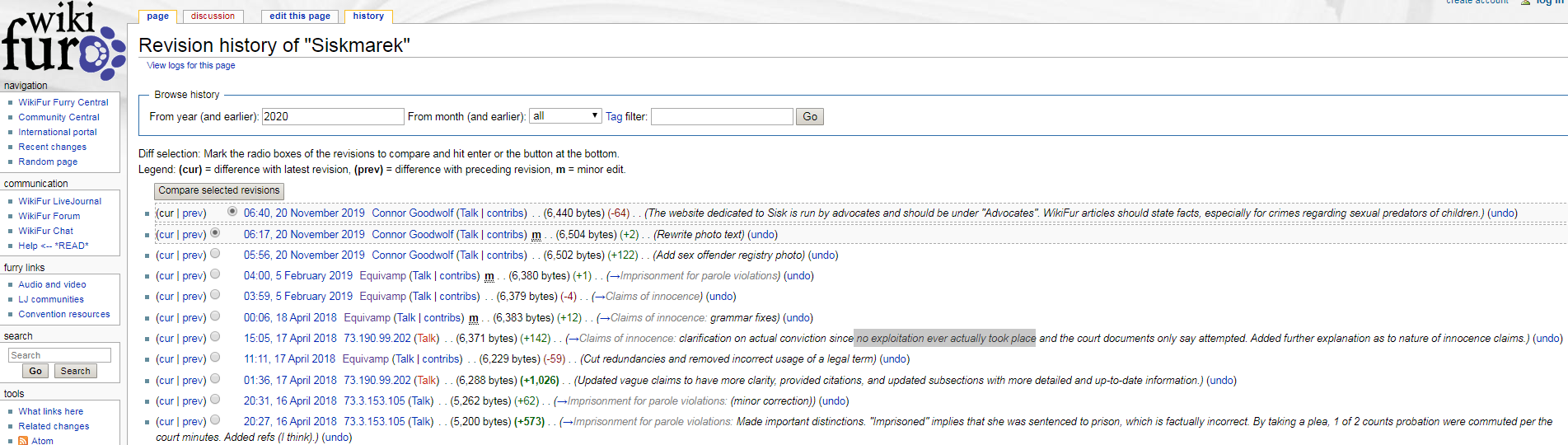This screenshot has width=1568, height=445.
Task: Open WikiFur LiveJournal link
Action: pos(60,201)
